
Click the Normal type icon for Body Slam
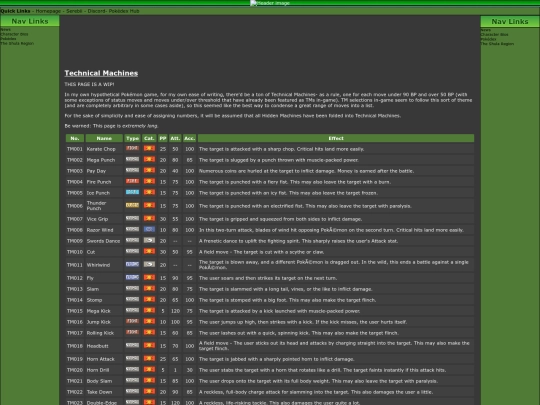pos(132,380)
